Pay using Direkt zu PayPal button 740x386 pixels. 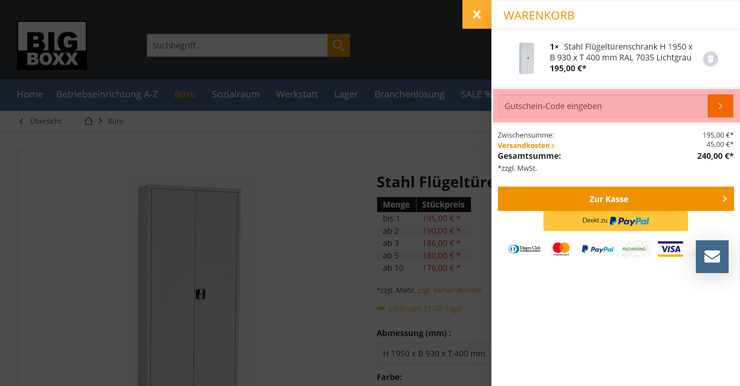[x=615, y=221]
